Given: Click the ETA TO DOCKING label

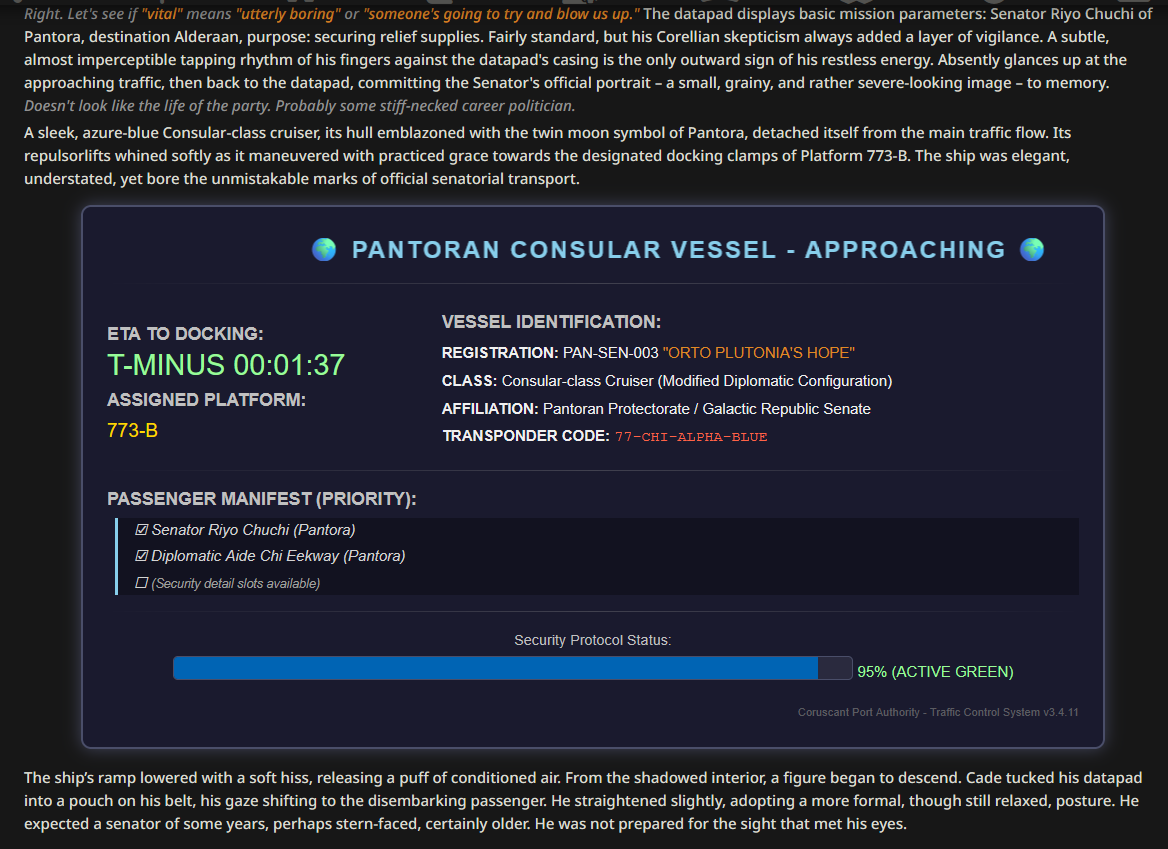Looking at the screenshot, I should click(185, 334).
